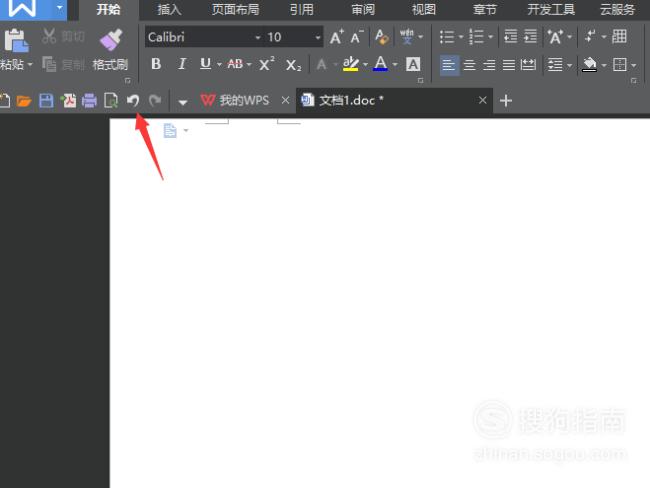Expand bullet list style dropdown arrow
This screenshot has height=488, width=650.
point(461,37)
